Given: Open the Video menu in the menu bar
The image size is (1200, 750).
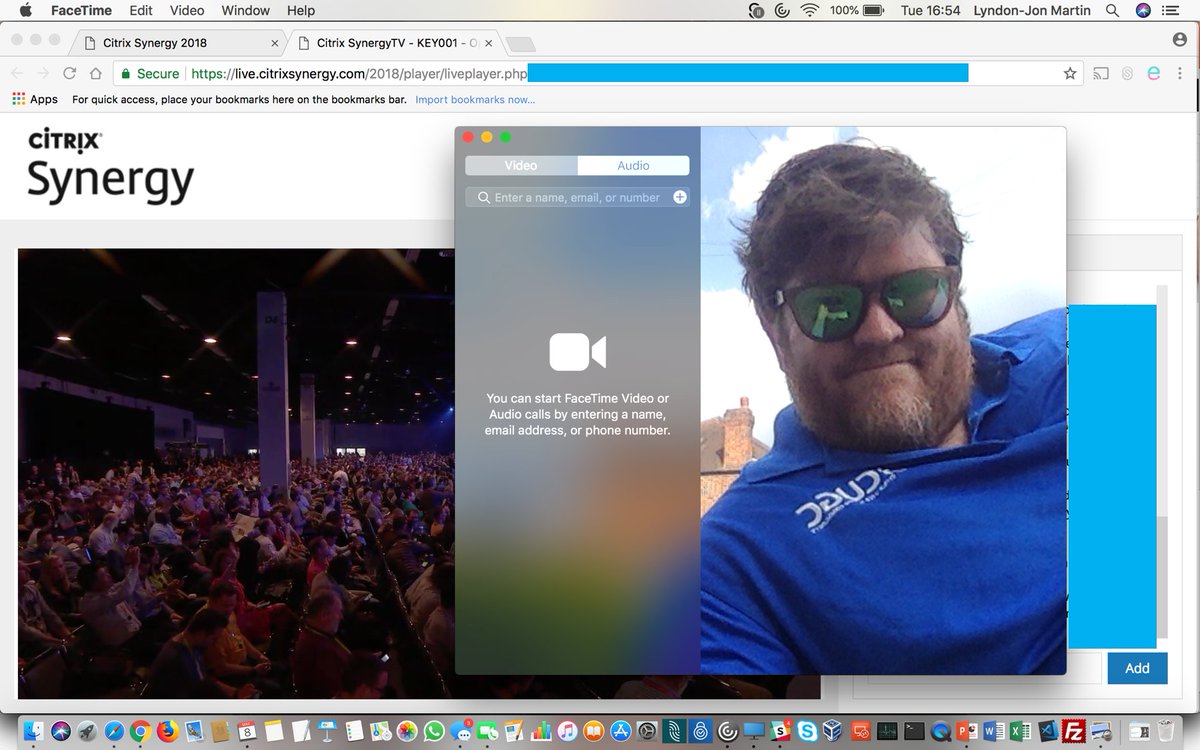Looking at the screenshot, I should point(186,10).
